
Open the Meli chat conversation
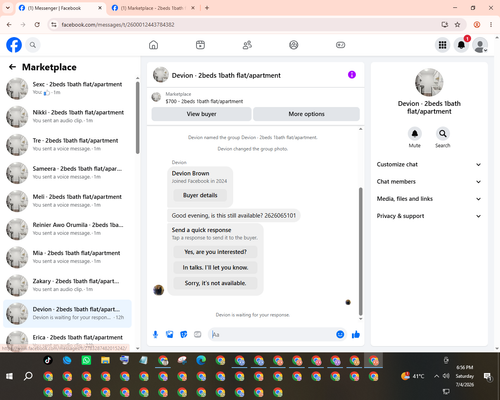(68, 201)
